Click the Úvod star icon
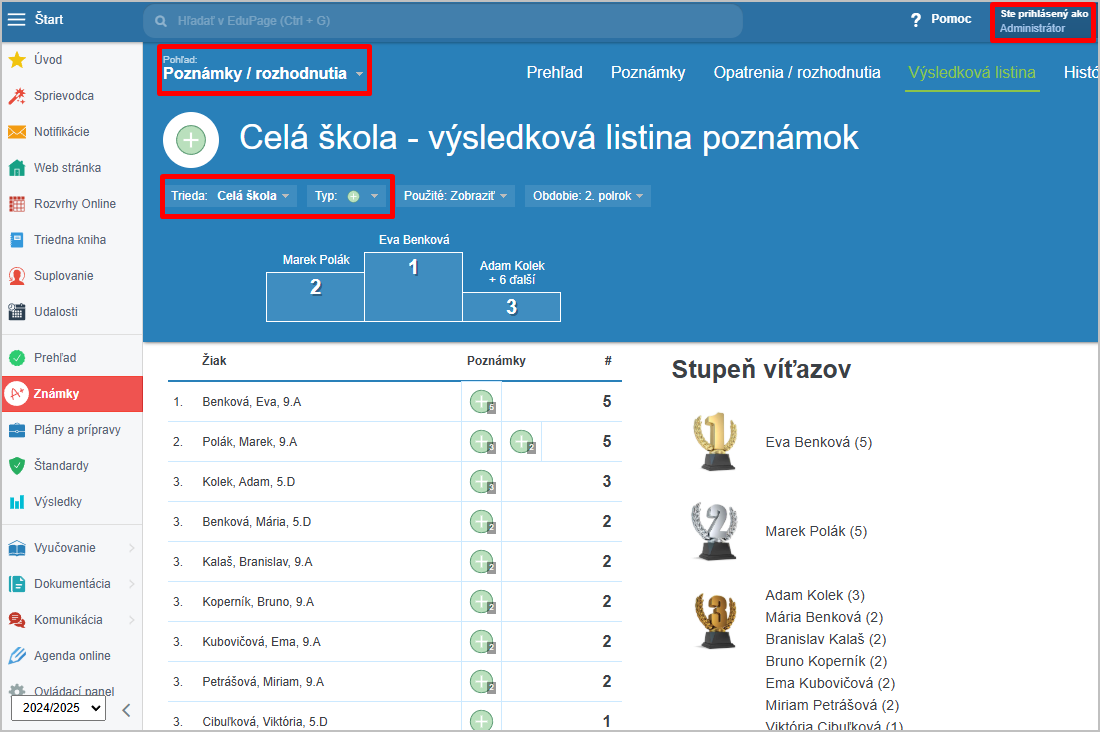Viewport: 1100px width, 732px height. click(x=17, y=60)
